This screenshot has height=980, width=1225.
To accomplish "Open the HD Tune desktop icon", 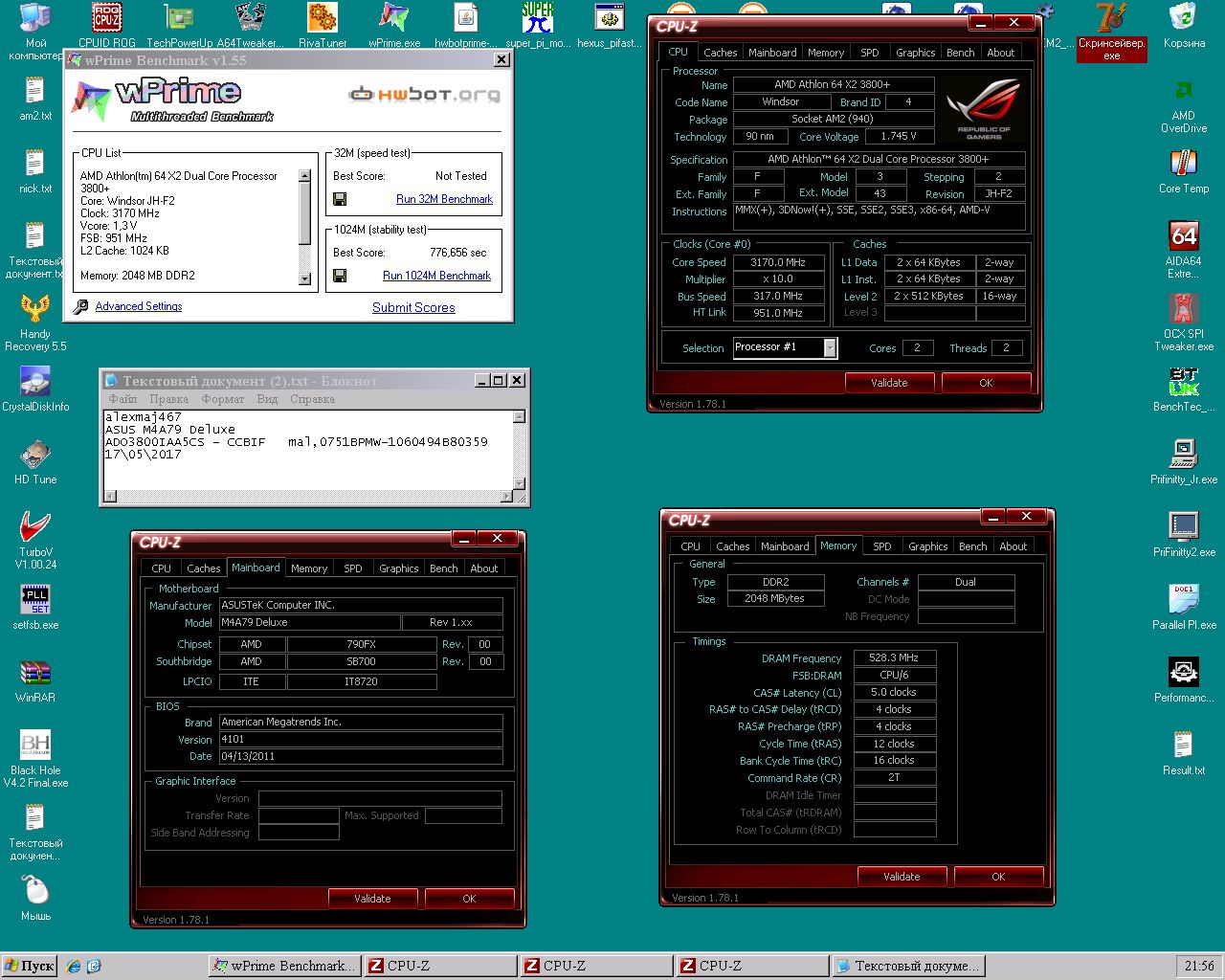I will tap(35, 461).
